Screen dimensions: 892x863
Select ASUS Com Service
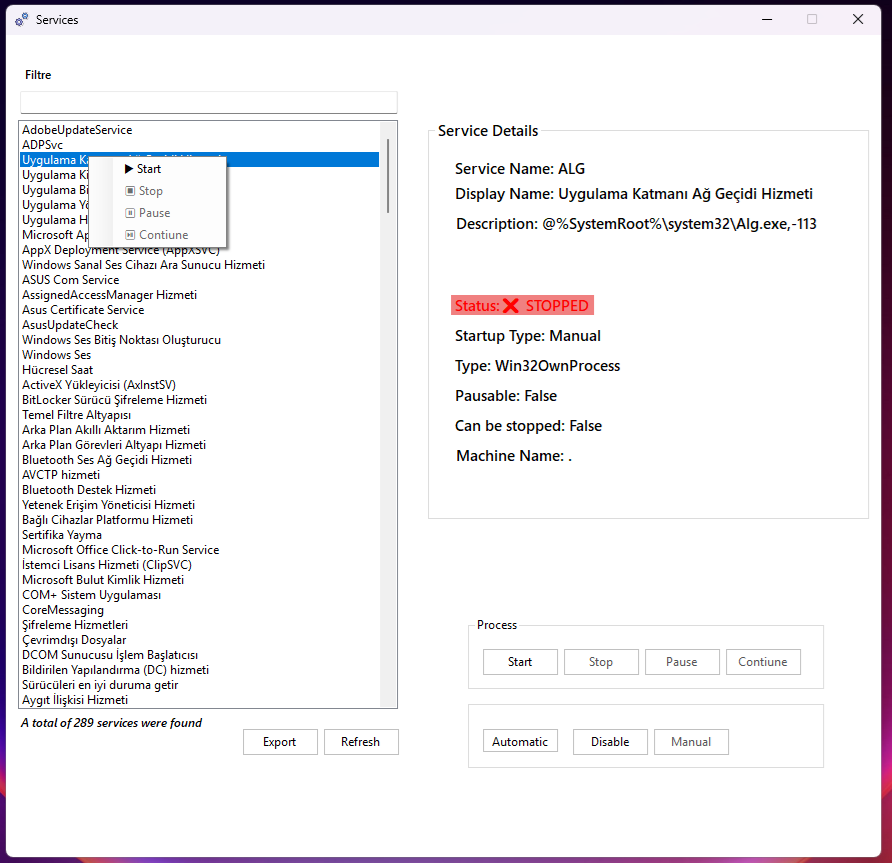point(200,280)
